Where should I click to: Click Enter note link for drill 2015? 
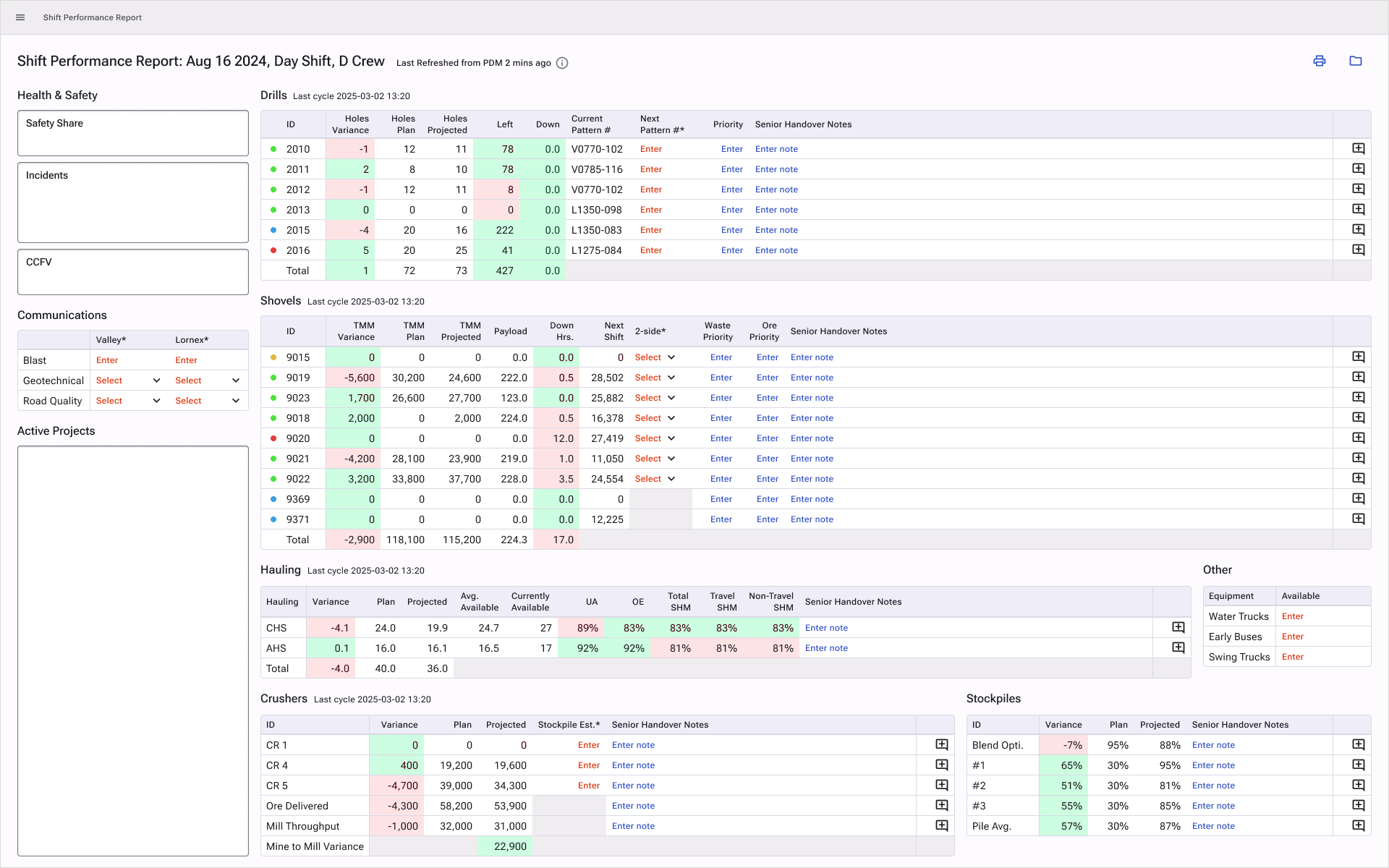[776, 230]
